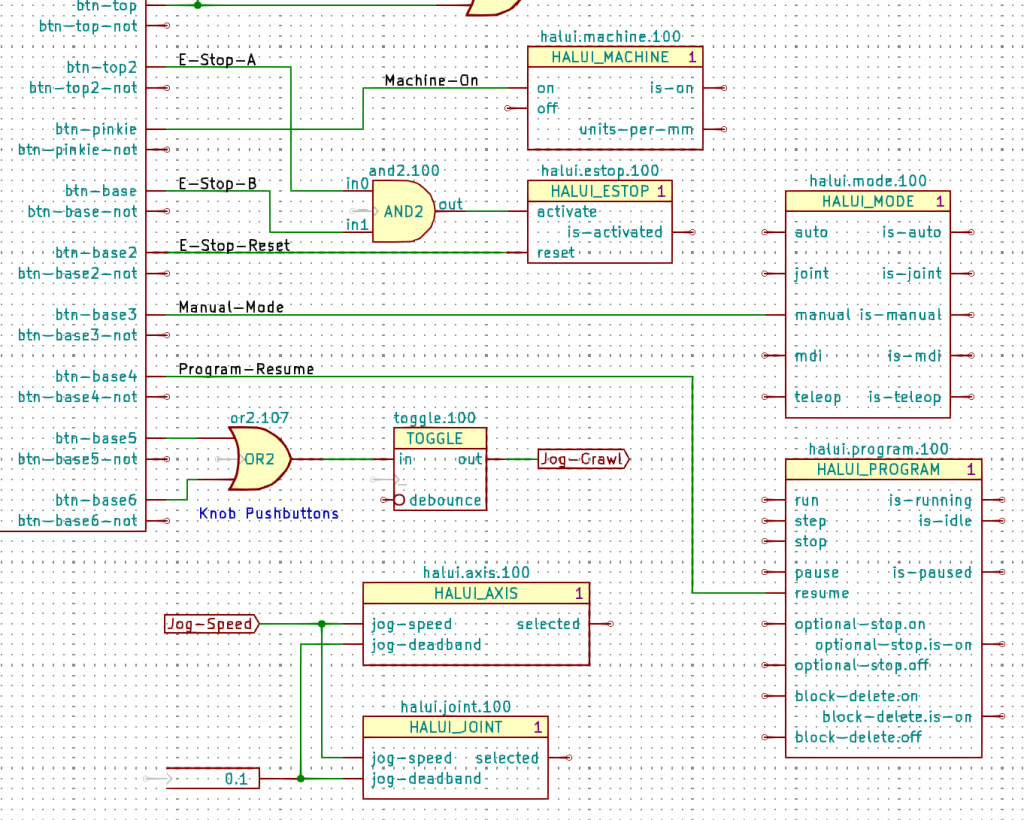Open the Jog-Crawl hierarchical label
The width and height of the screenshot is (1024, 820).
583,459
